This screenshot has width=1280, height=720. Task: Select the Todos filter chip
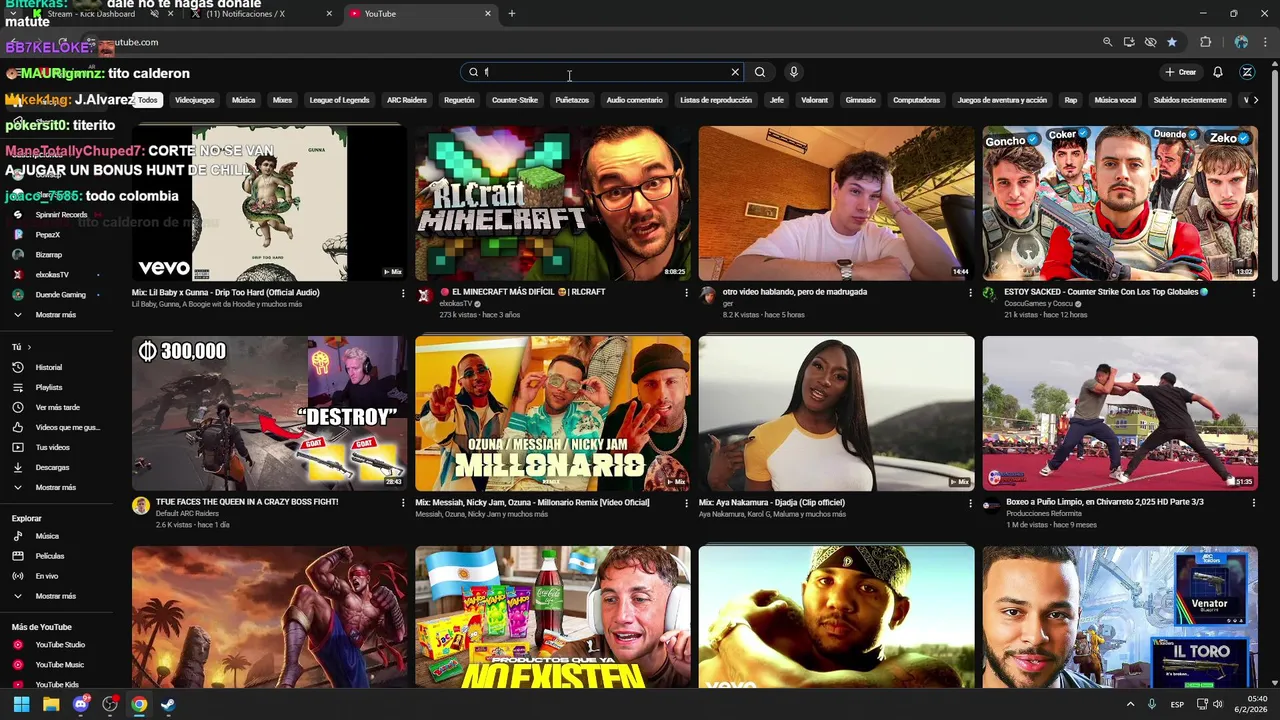[x=147, y=100]
